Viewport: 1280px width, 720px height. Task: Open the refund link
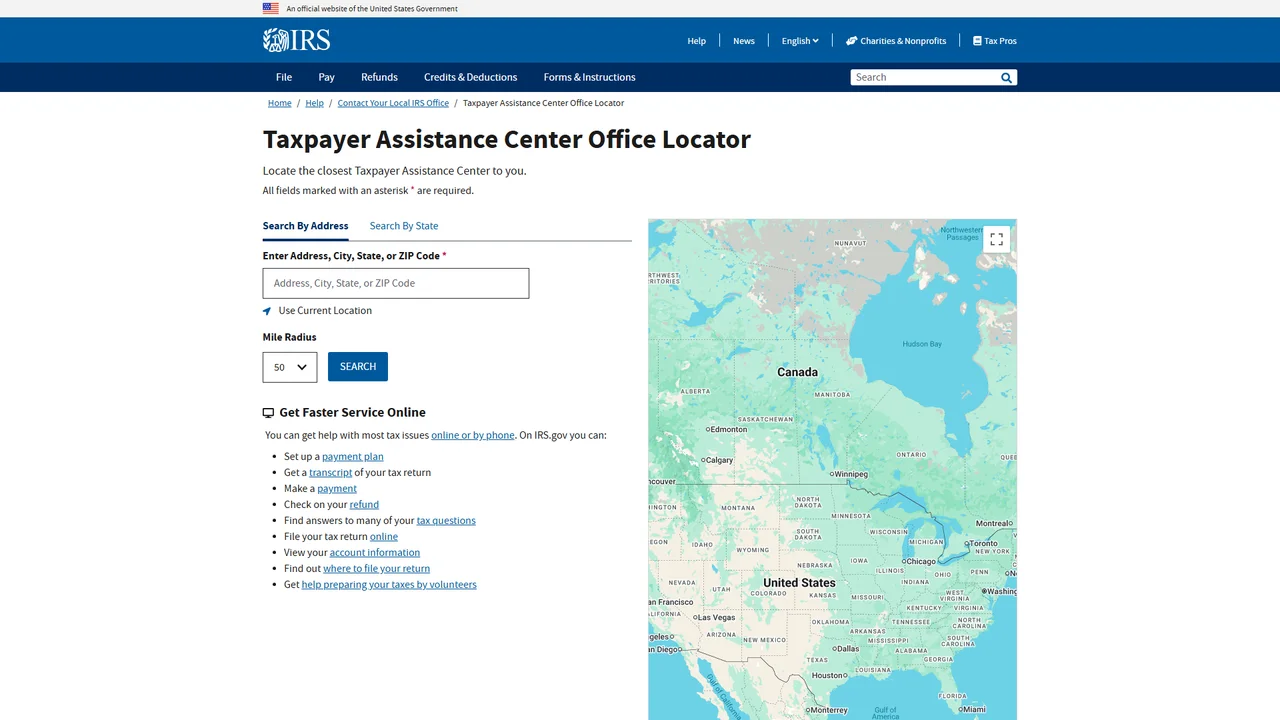(364, 505)
